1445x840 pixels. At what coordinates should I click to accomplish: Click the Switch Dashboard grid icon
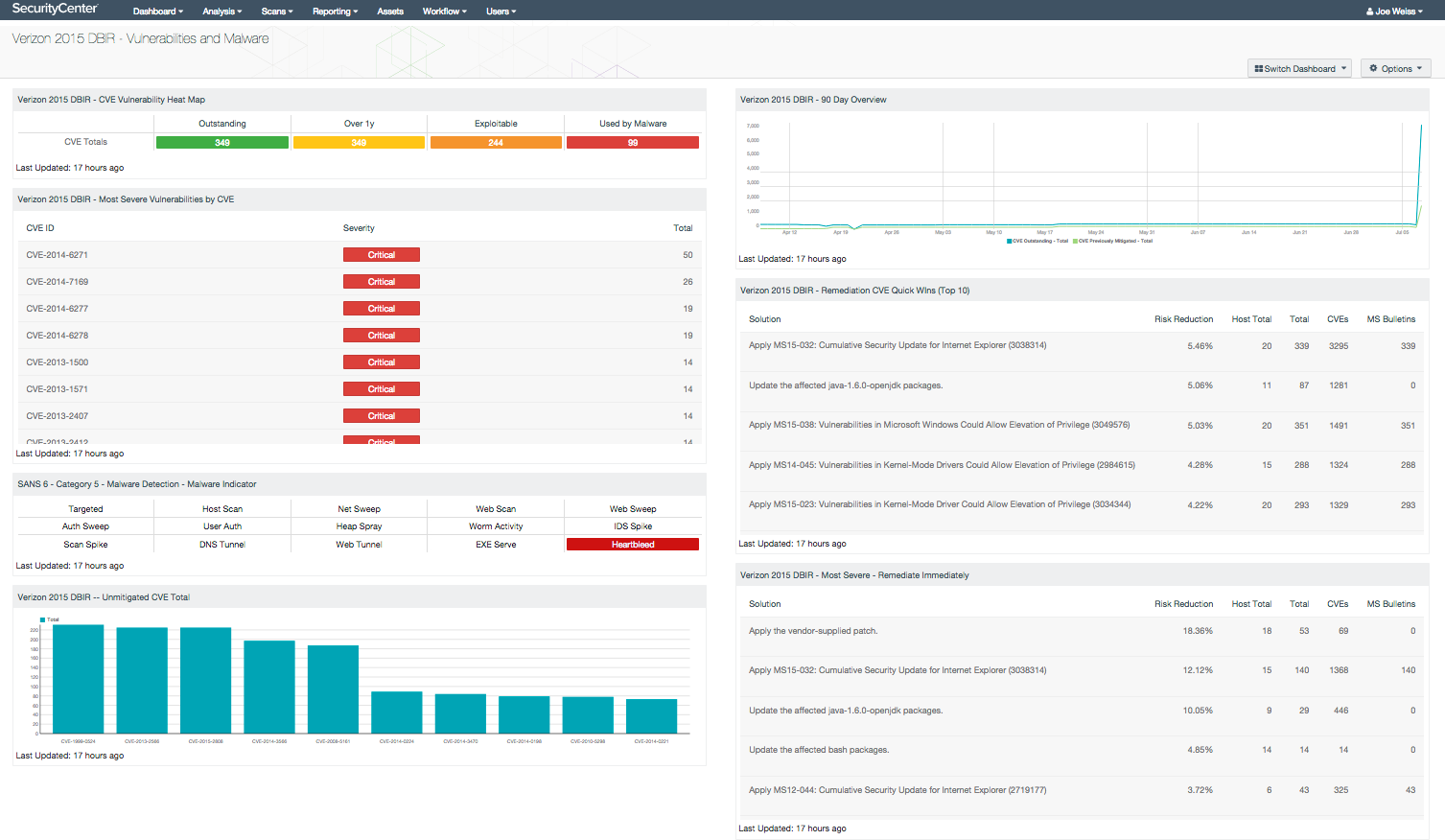1261,68
